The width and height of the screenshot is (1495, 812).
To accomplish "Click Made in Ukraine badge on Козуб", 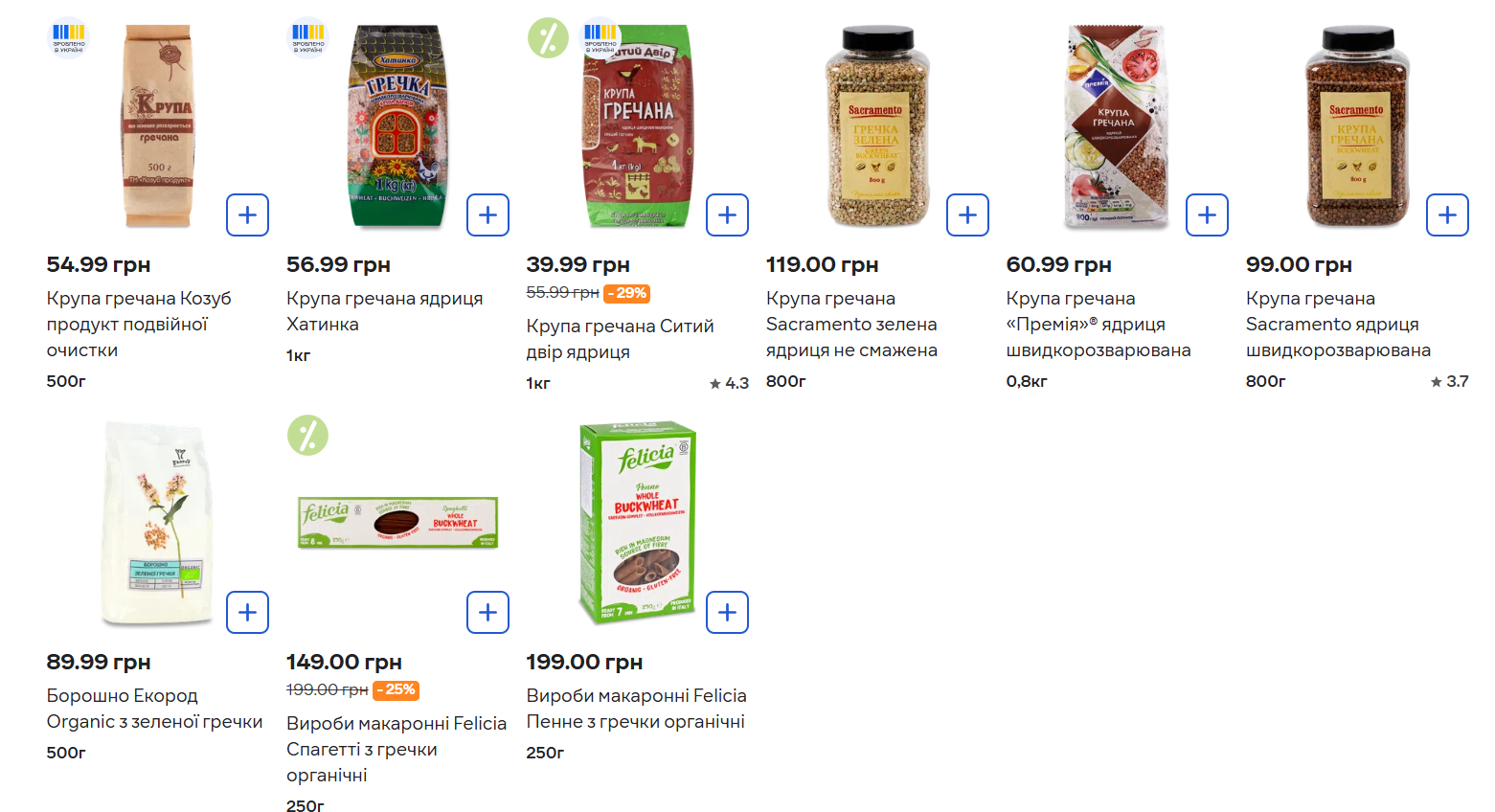I will pyautogui.click(x=68, y=37).
